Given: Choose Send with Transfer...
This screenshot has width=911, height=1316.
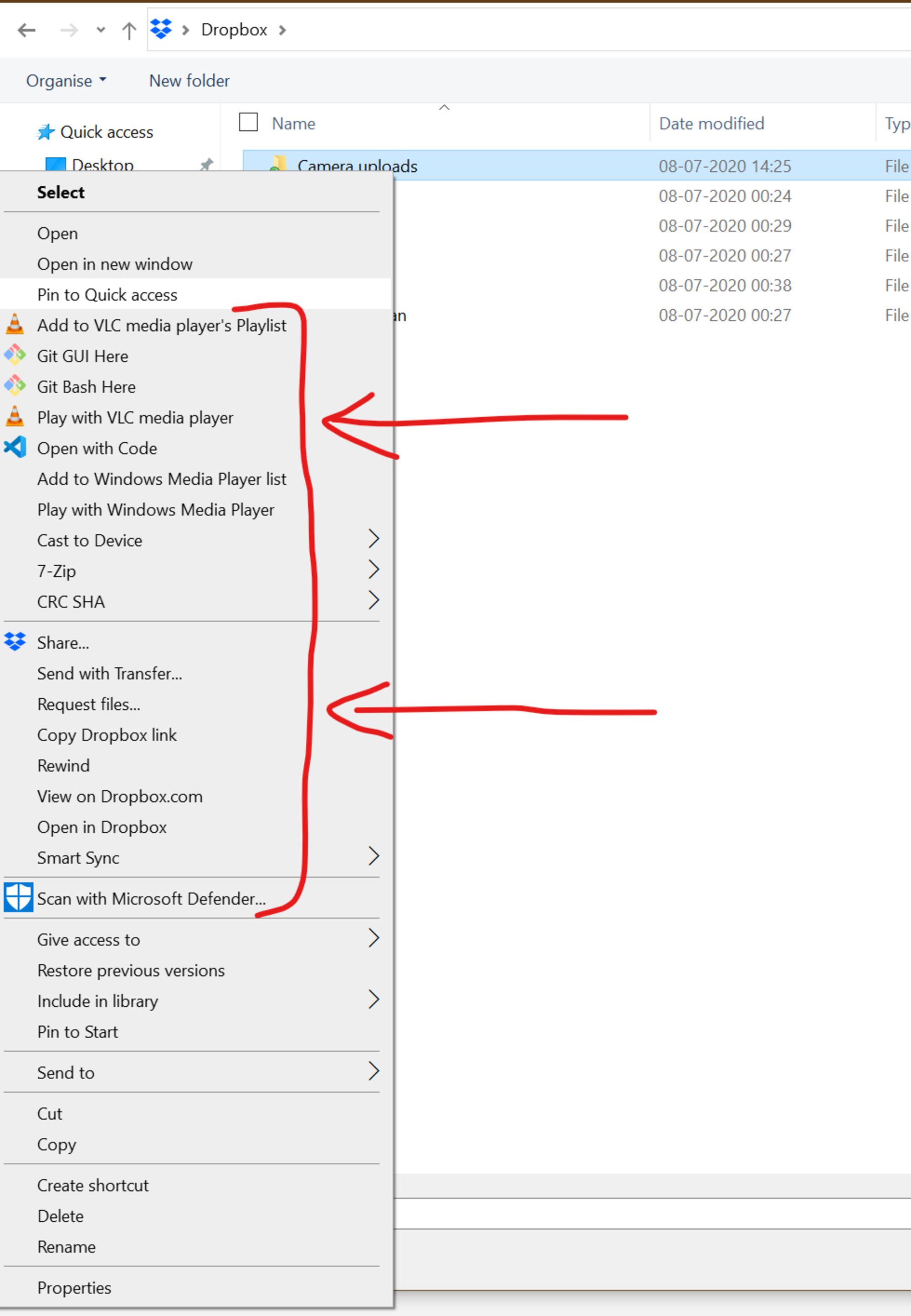Looking at the screenshot, I should click(195, 673).
